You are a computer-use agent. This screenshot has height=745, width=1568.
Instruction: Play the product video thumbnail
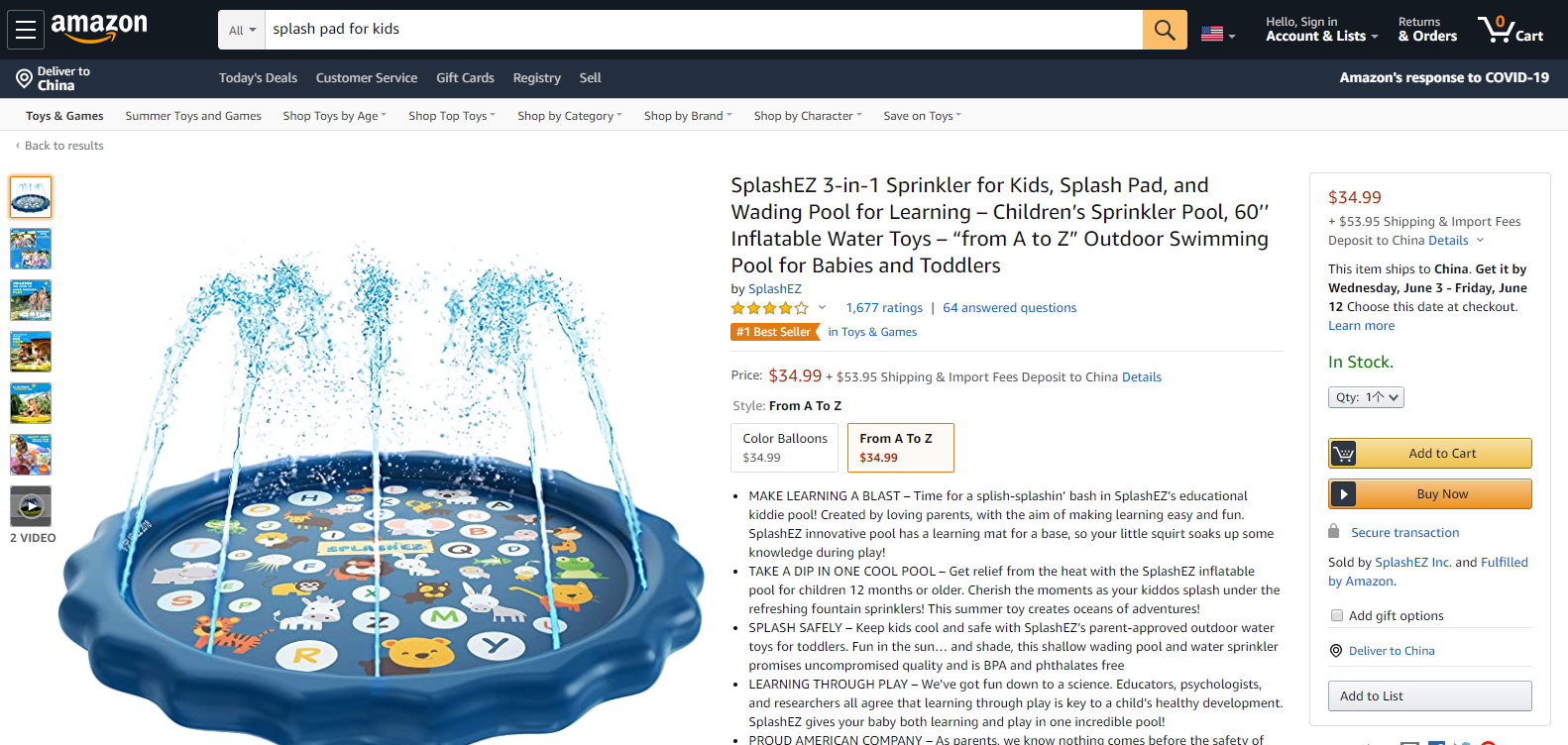pyautogui.click(x=31, y=506)
